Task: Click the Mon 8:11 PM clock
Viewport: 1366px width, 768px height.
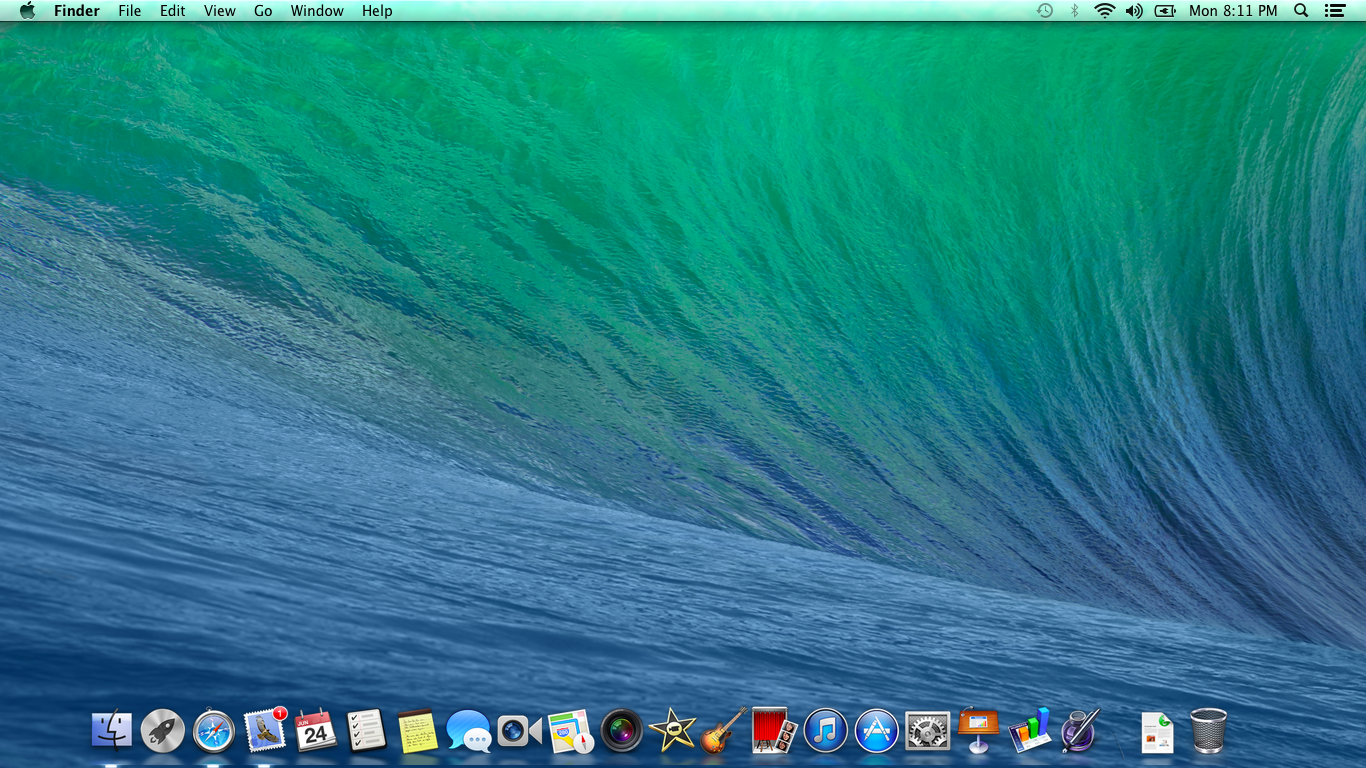Action: click(x=1233, y=11)
